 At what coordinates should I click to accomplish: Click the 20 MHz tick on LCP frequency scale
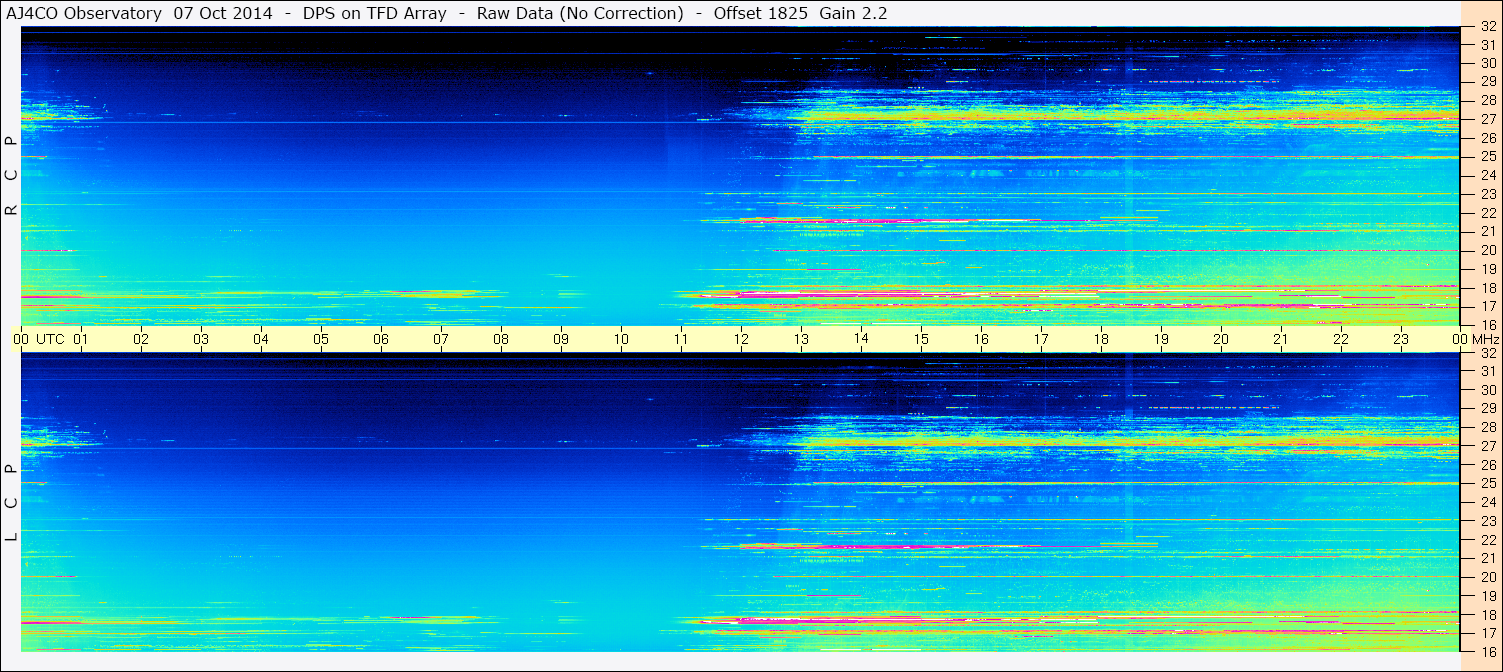tap(1487, 577)
